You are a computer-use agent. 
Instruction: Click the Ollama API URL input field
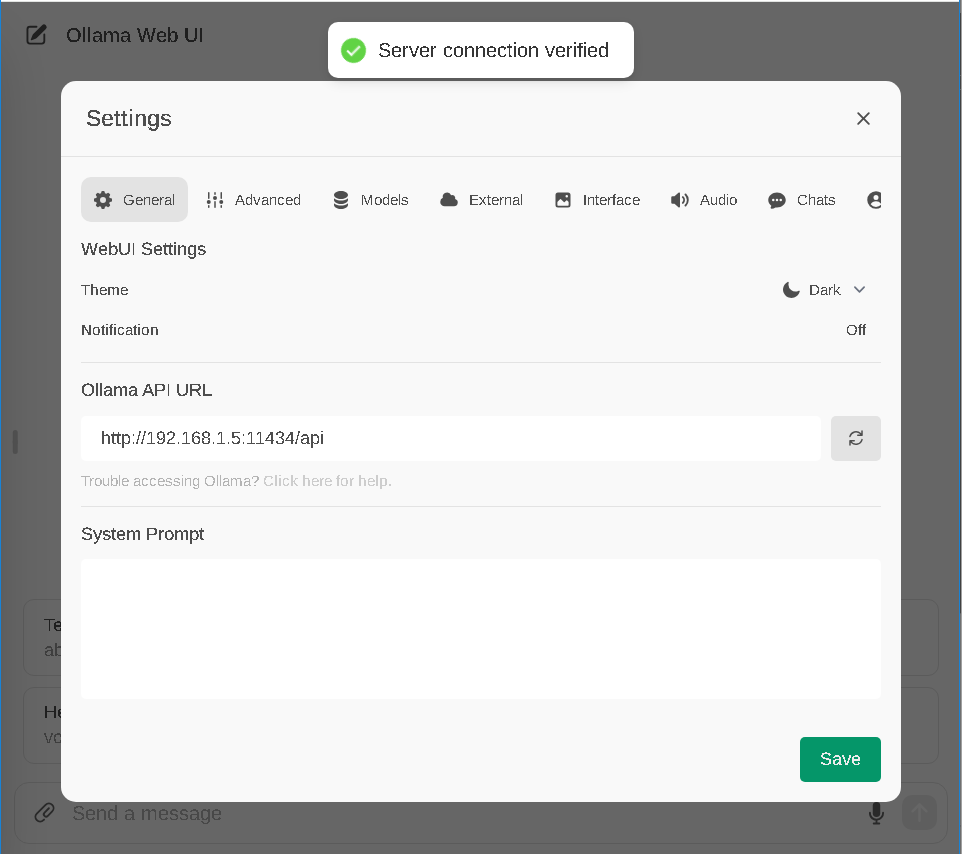pos(451,438)
